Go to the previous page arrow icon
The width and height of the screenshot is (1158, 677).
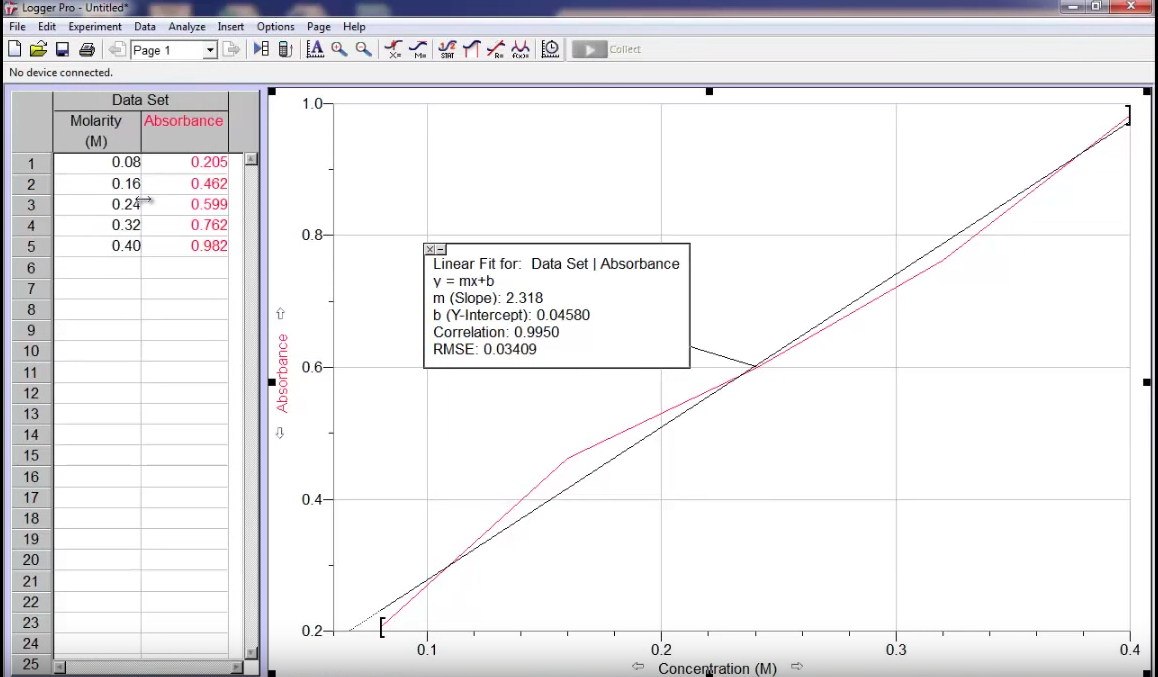117,49
